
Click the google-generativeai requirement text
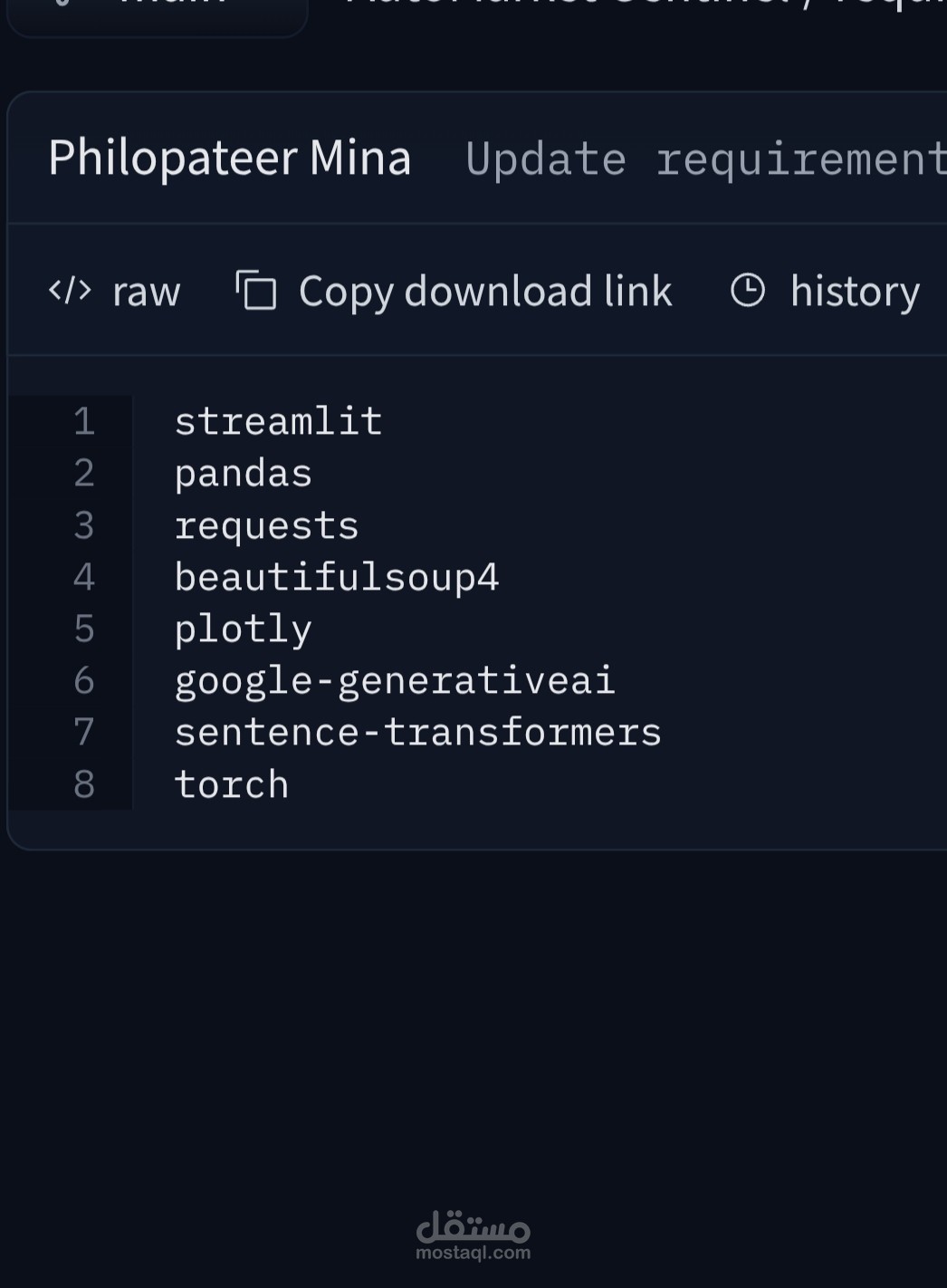(394, 680)
